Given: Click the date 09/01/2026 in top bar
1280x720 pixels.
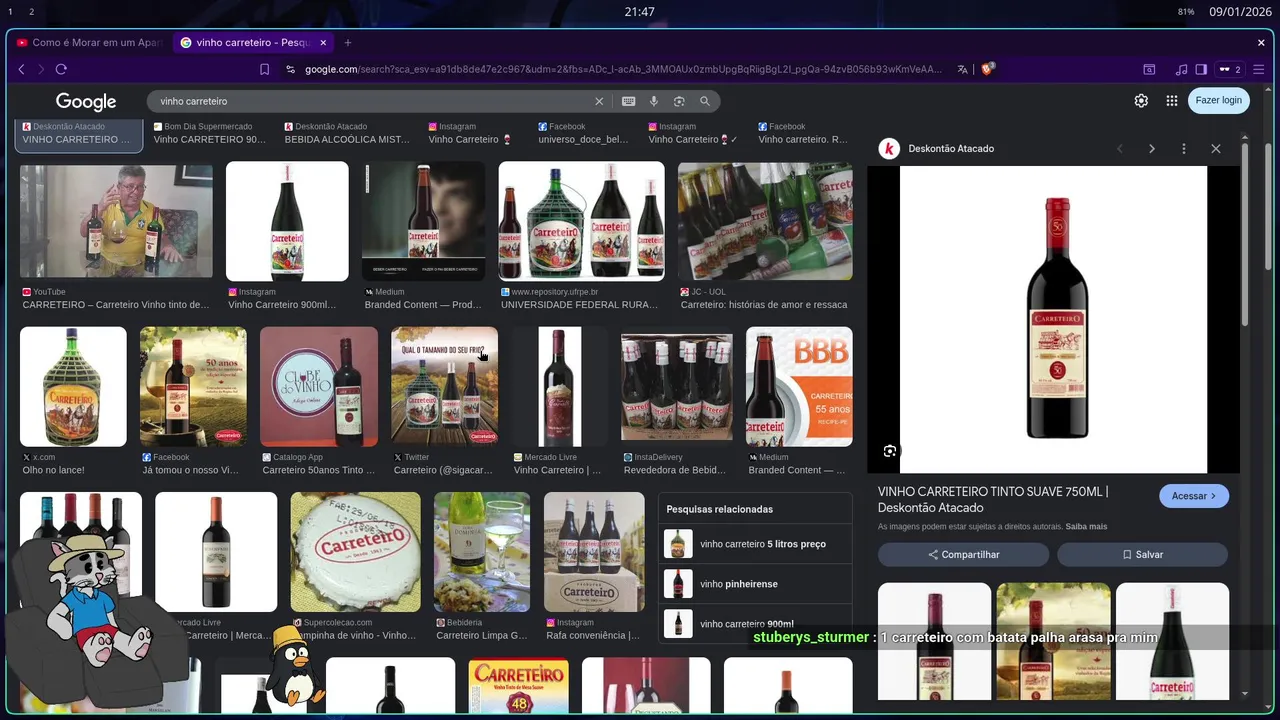Looking at the screenshot, I should [1239, 12].
